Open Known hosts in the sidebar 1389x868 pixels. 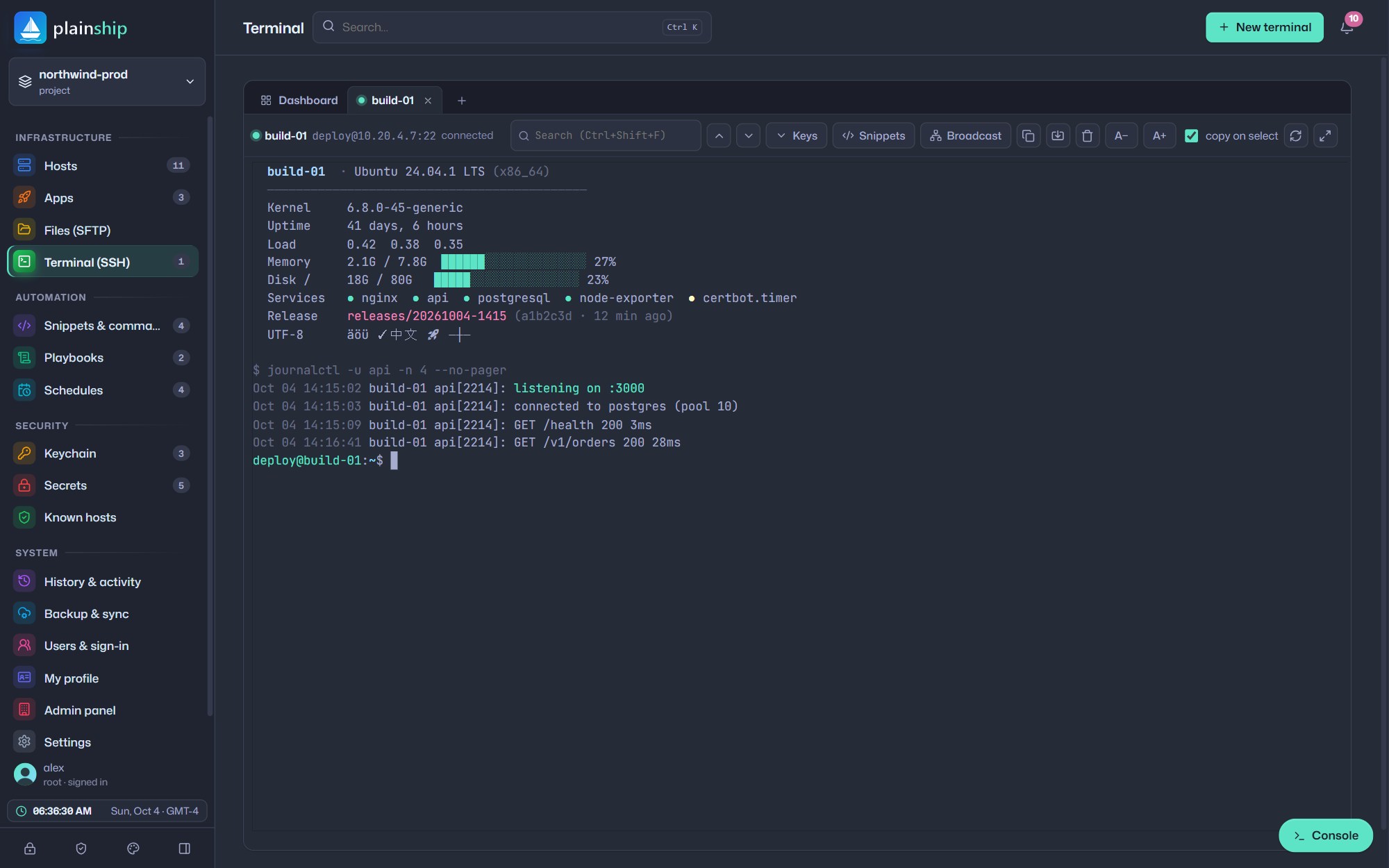[x=103, y=517]
